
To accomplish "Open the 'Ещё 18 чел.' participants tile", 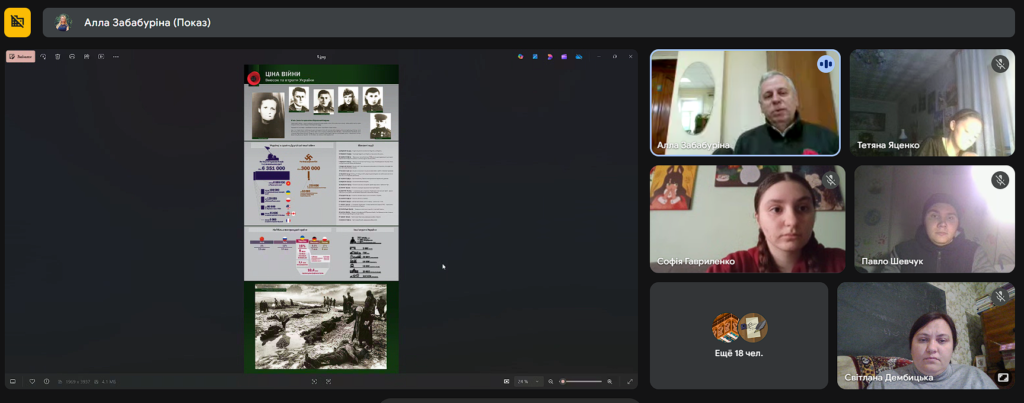I will [x=739, y=335].
